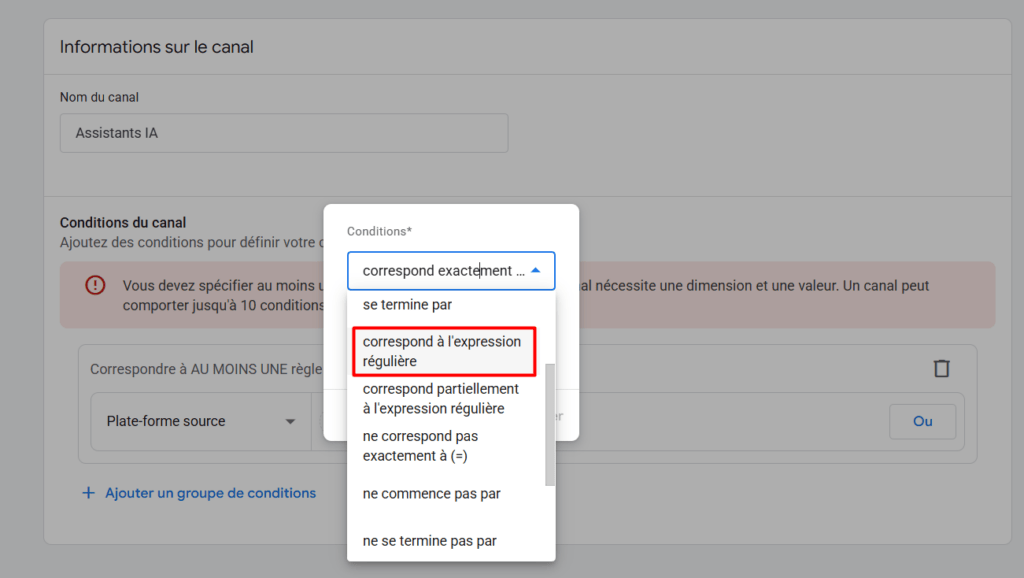
Task: Focus the Nom du canal input field
Action: (284, 133)
